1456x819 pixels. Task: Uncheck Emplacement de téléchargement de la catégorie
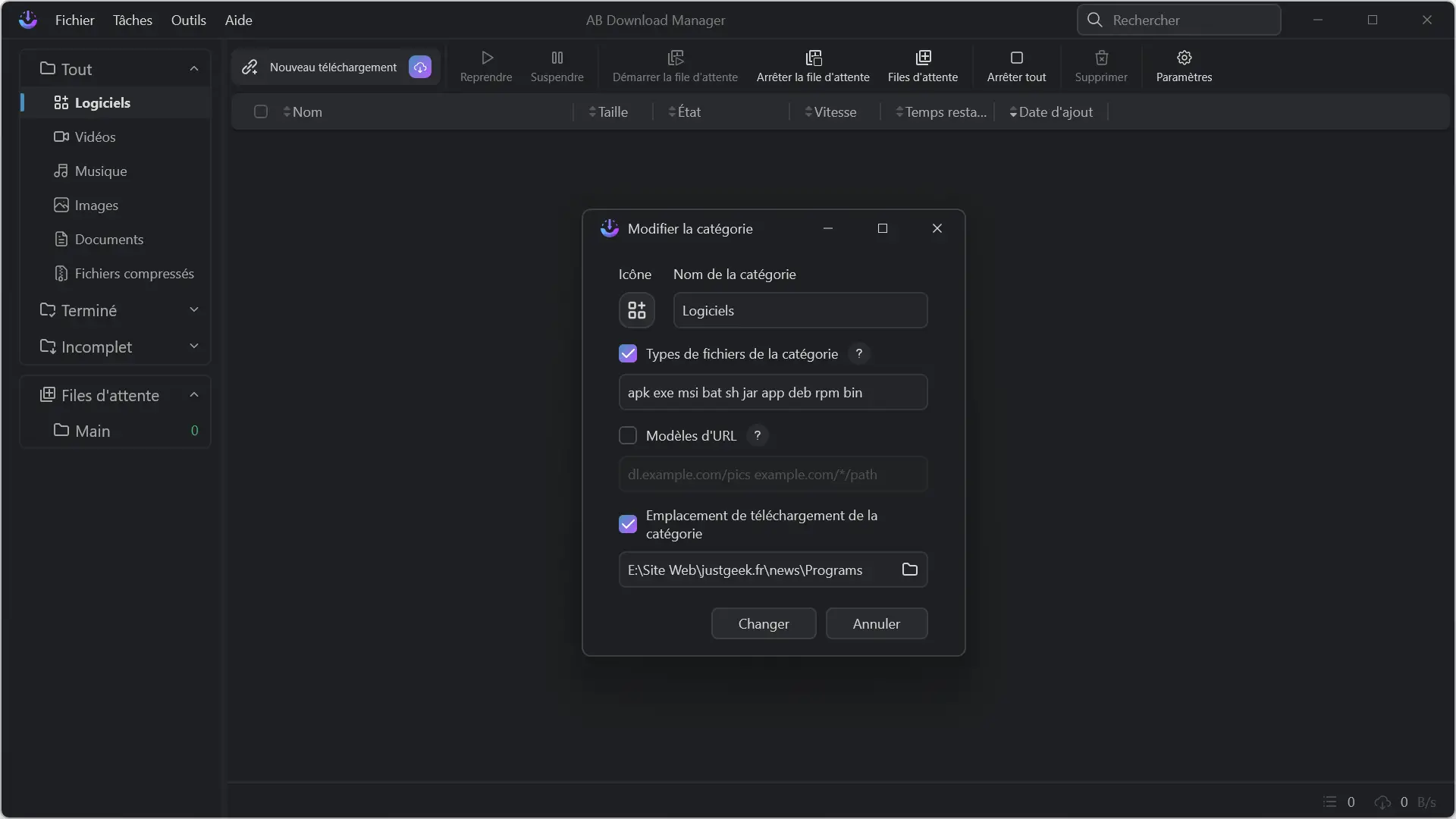point(628,524)
